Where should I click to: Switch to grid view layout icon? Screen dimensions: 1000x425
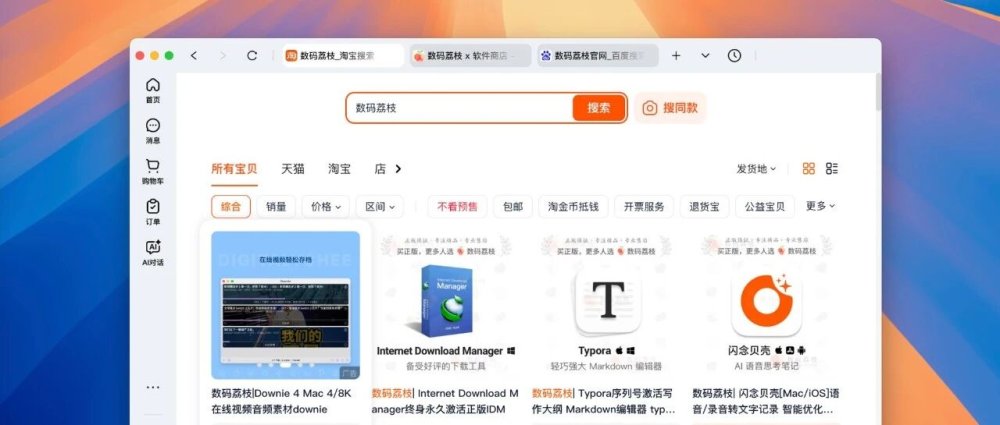point(809,168)
